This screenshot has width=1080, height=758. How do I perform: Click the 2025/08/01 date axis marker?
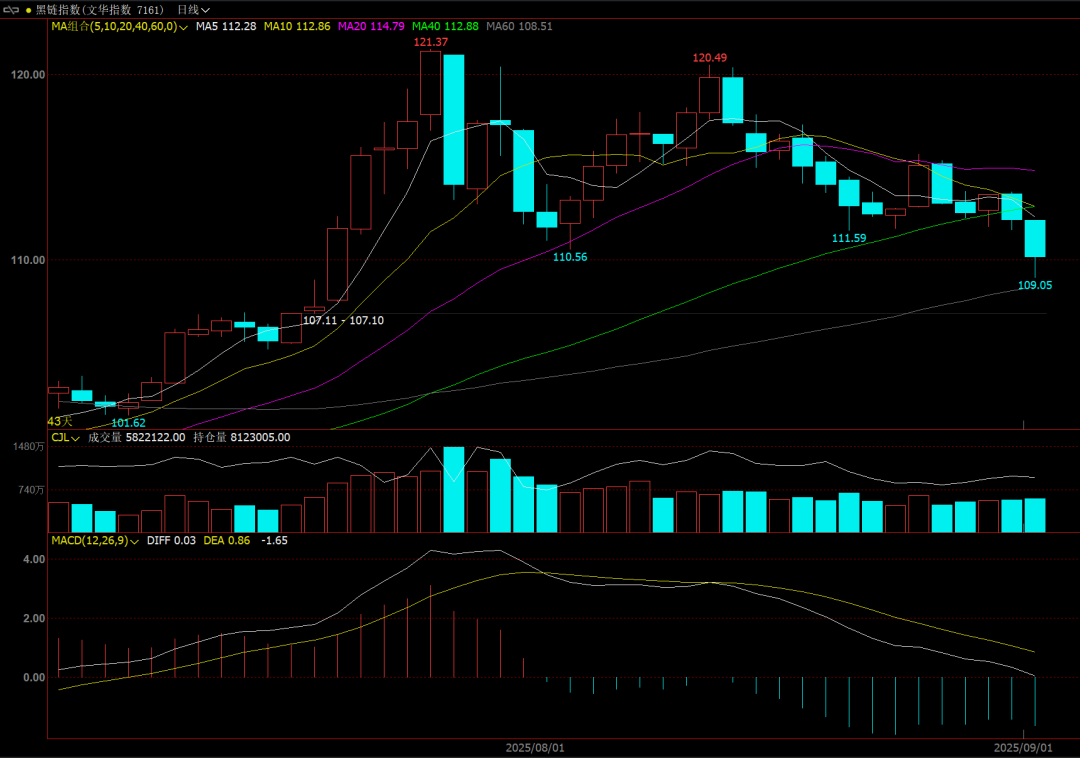(535, 748)
